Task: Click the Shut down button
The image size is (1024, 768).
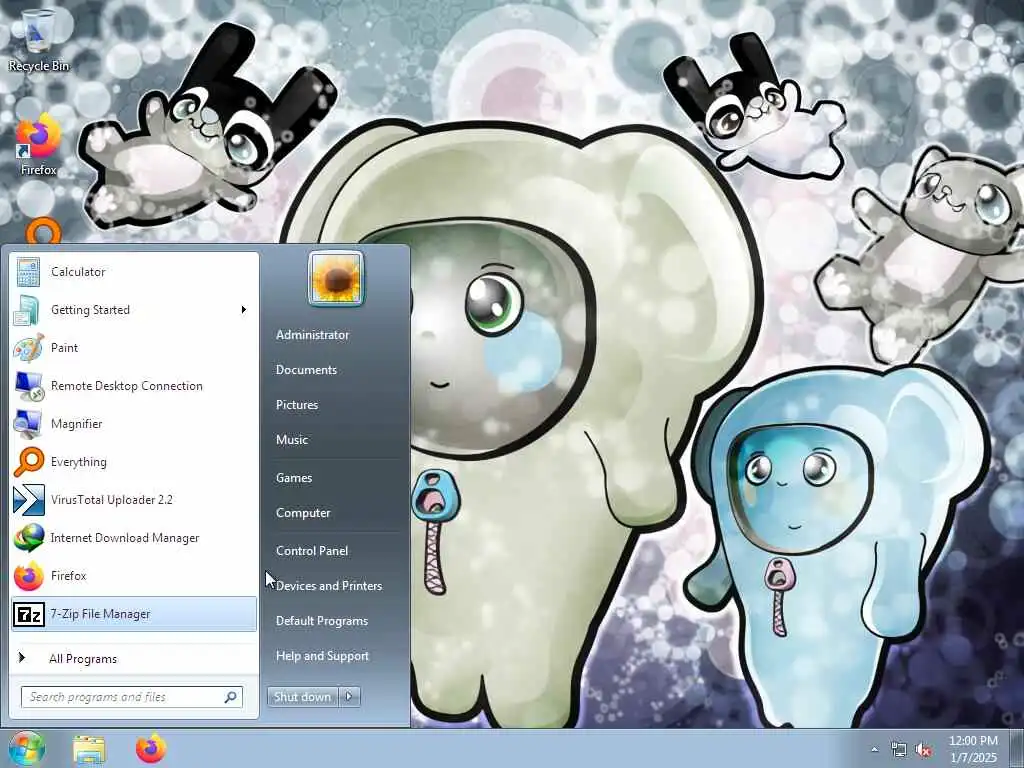Action: pyautogui.click(x=303, y=697)
